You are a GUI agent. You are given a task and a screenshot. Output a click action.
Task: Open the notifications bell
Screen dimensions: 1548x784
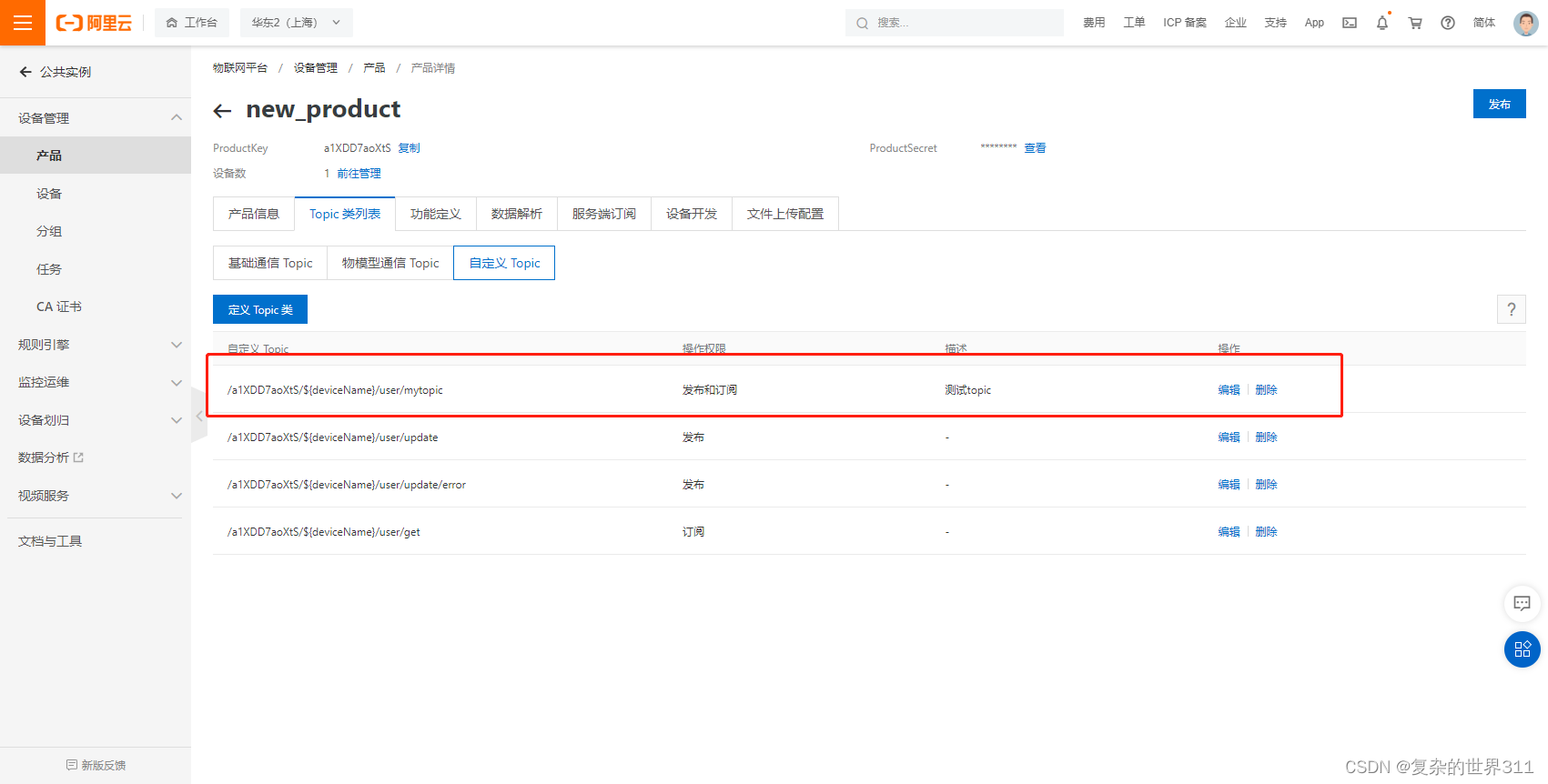(1382, 23)
